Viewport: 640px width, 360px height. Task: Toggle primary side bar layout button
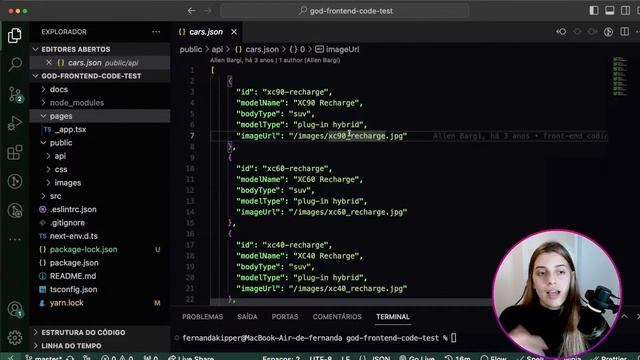click(x=594, y=11)
